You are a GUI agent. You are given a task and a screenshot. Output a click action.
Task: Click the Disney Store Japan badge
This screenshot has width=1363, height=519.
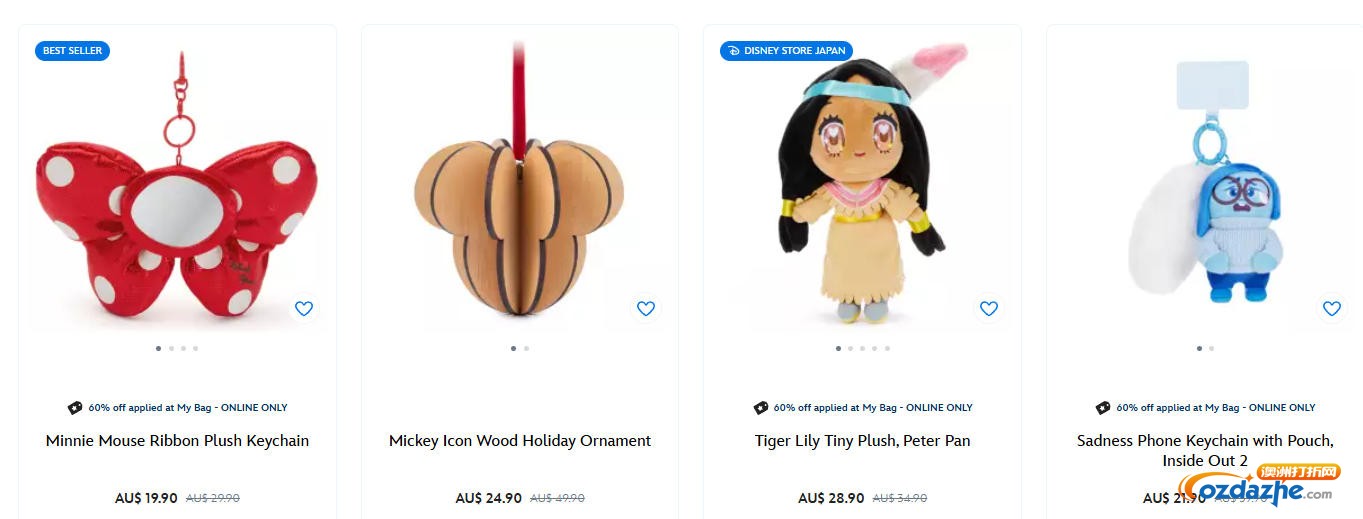786,51
